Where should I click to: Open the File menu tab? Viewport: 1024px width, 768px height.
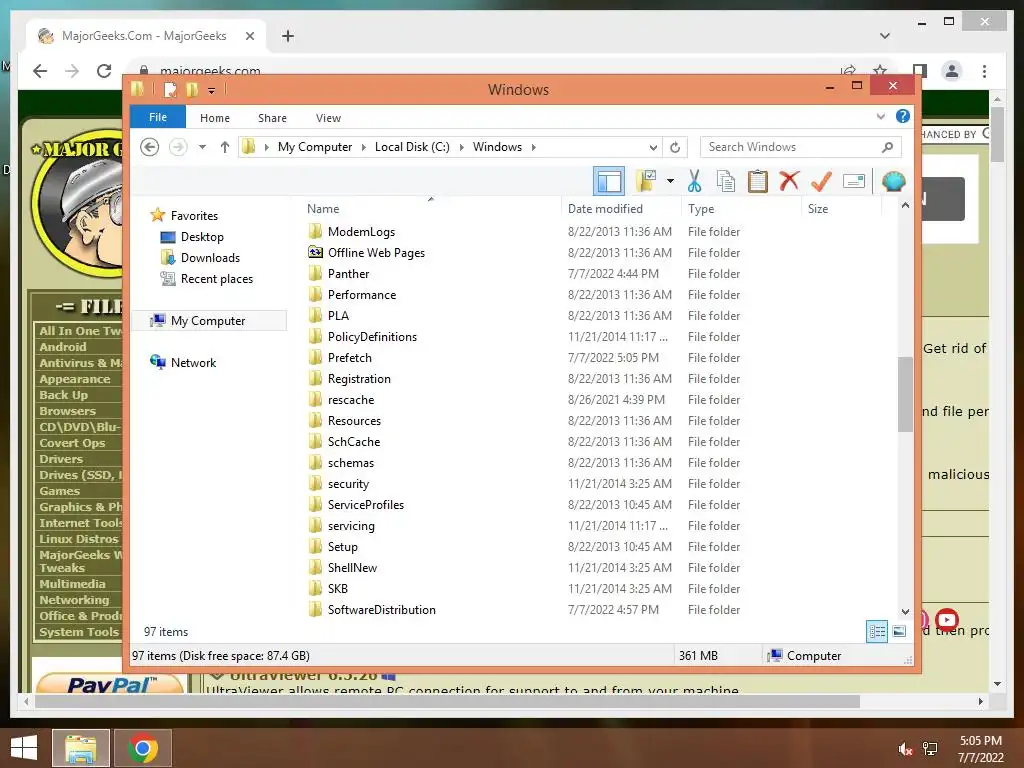click(158, 118)
